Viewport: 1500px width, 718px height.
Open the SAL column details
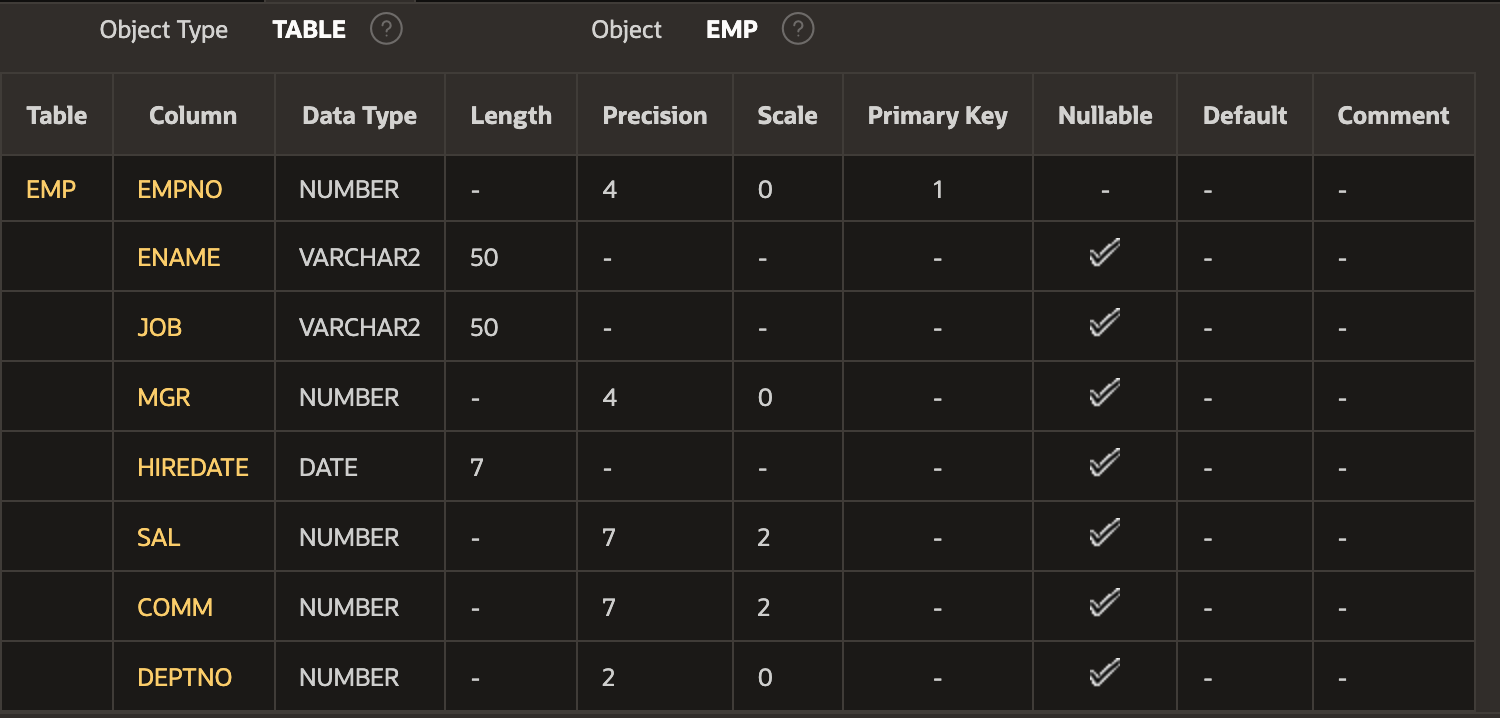[159, 536]
